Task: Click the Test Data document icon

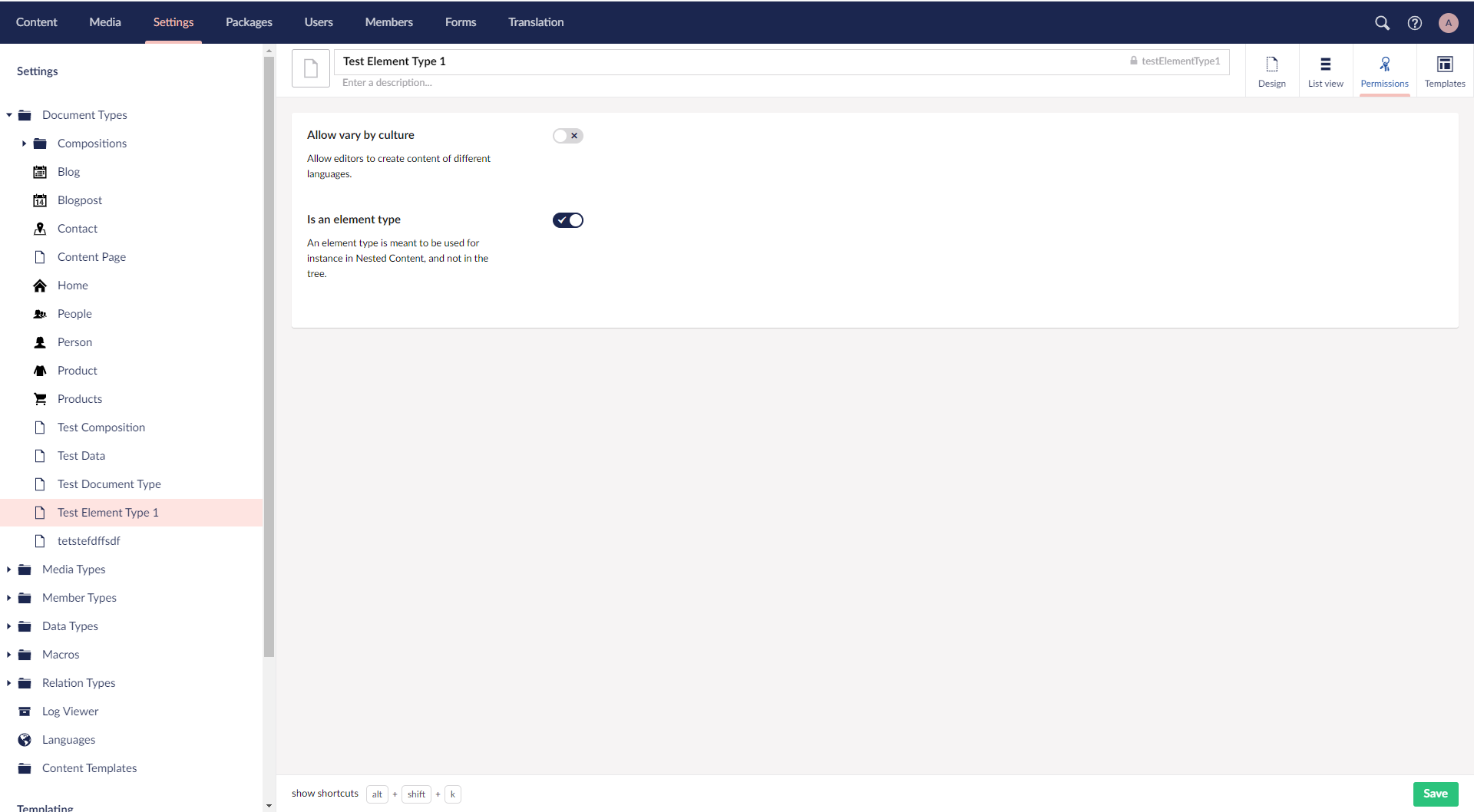Action: [40, 456]
